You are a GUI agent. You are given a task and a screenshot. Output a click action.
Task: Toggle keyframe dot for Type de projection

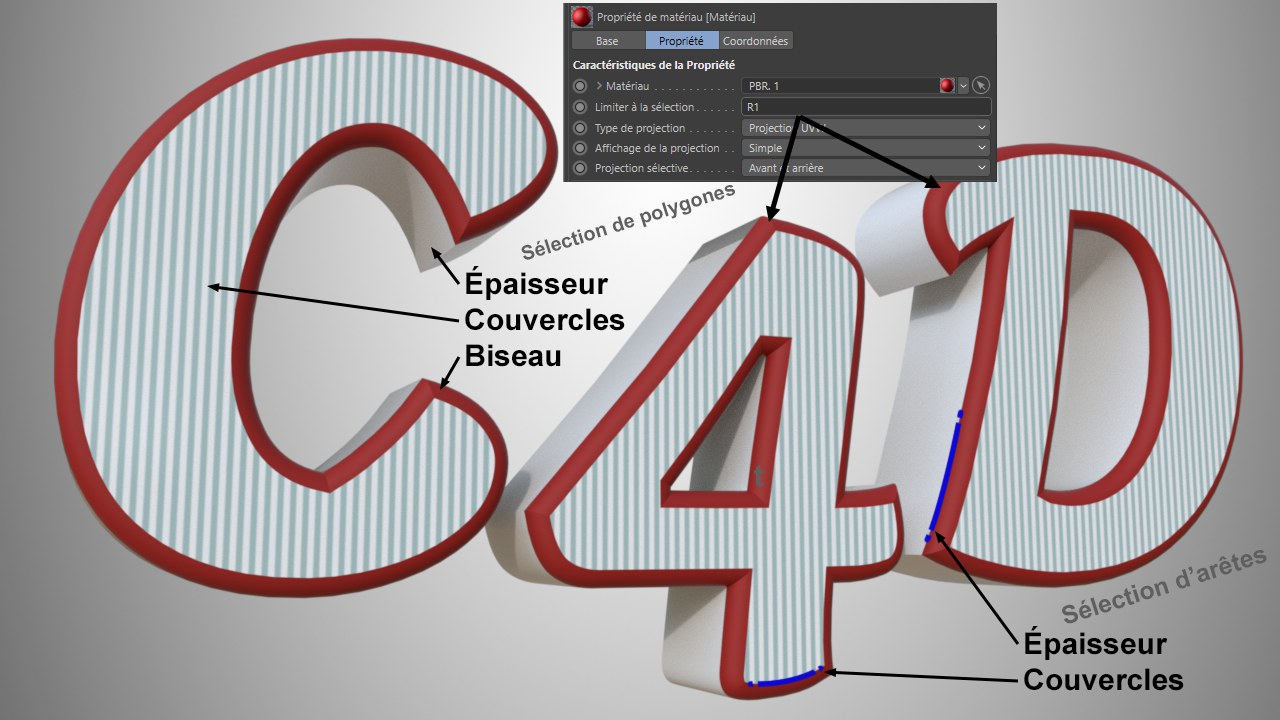tap(580, 128)
